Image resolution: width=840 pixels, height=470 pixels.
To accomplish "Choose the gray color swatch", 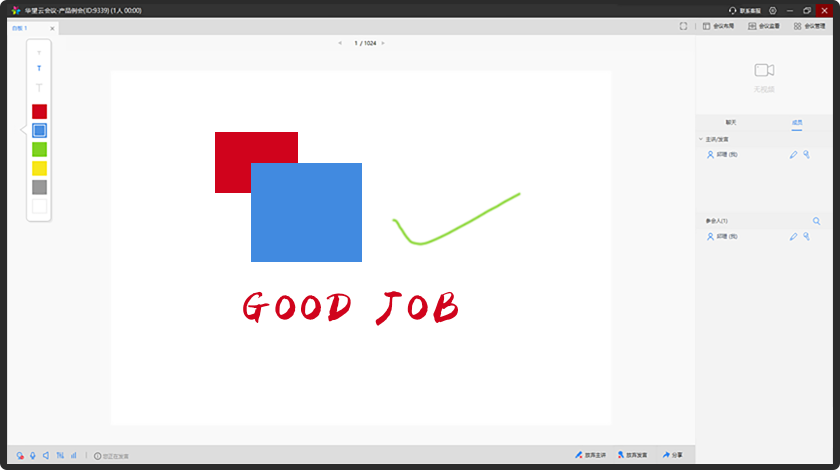I will 39,187.
